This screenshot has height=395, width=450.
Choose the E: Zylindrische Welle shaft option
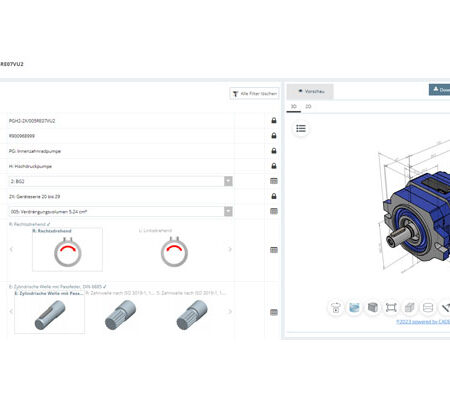[x=49, y=312]
